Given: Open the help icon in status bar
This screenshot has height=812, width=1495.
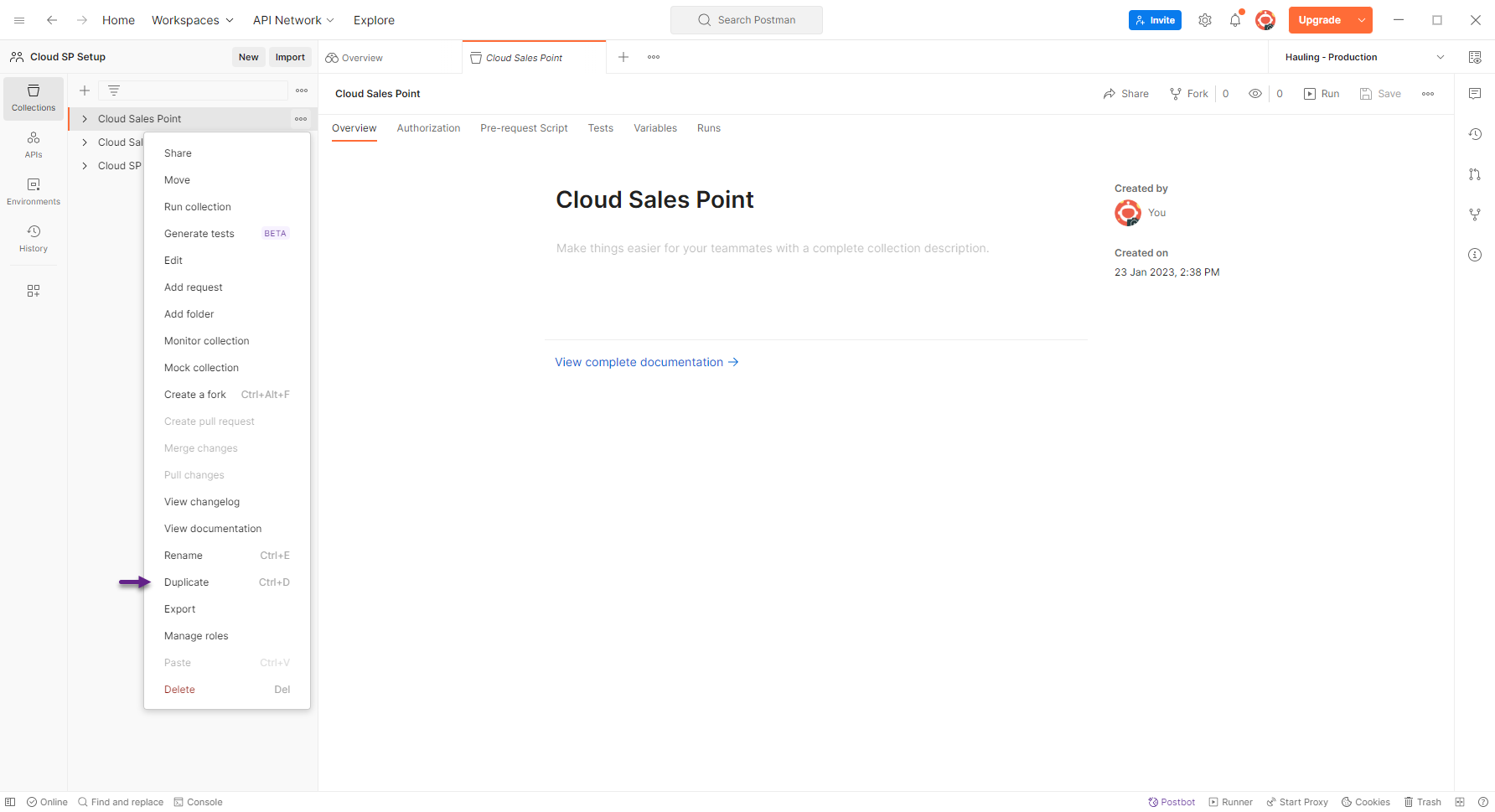Looking at the screenshot, I should pos(1482,802).
